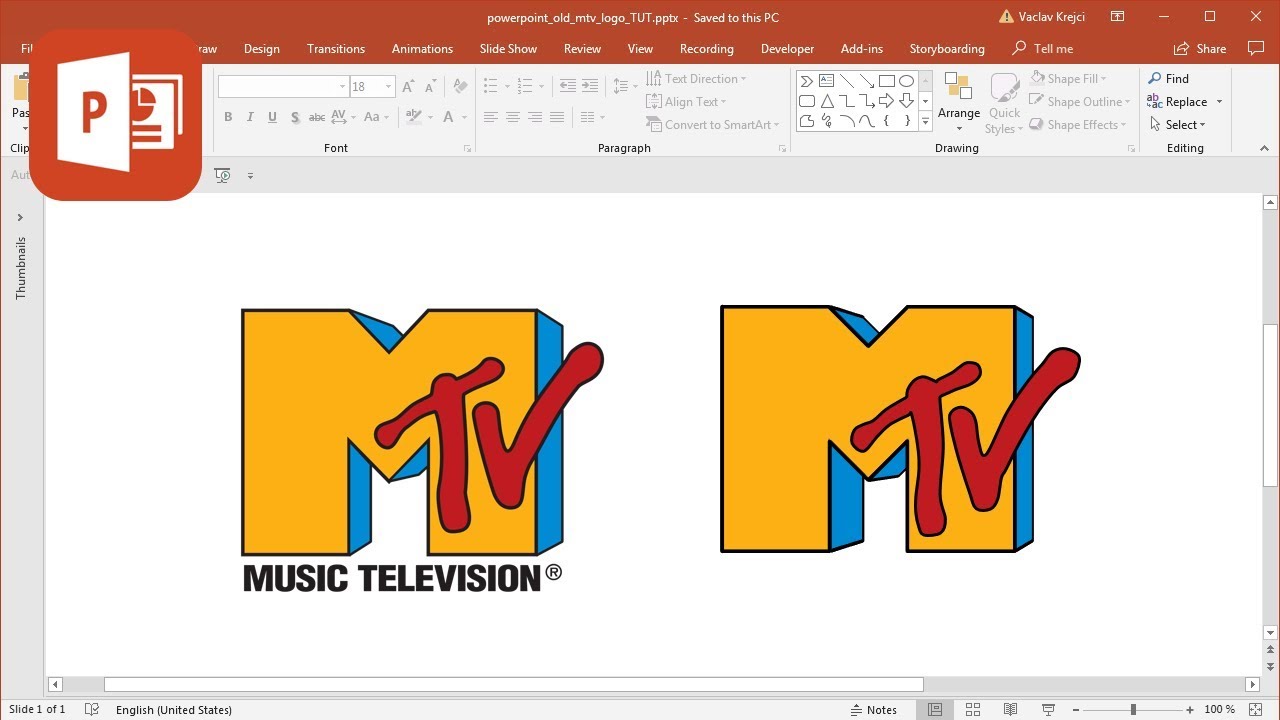Open Text Direction dropdown
This screenshot has height=720, width=1280.
coord(697,79)
